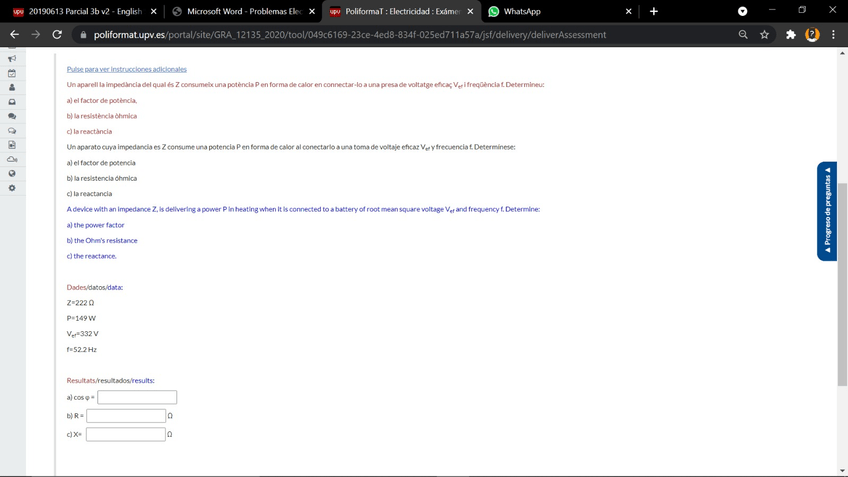Open the Chrome three-dot menu
848x477 pixels.
click(x=833, y=35)
